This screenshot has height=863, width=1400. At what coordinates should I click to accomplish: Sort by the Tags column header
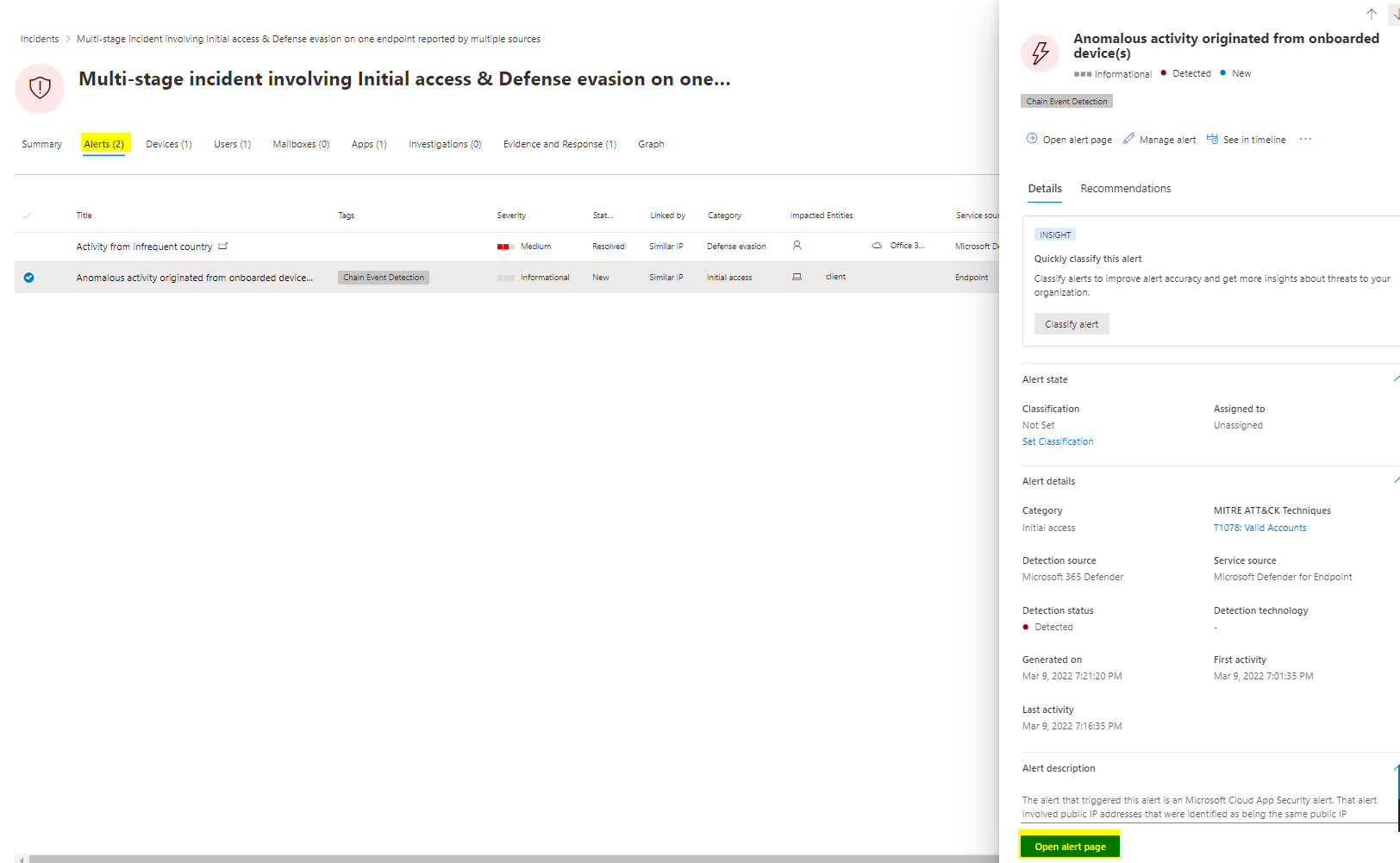tap(347, 216)
